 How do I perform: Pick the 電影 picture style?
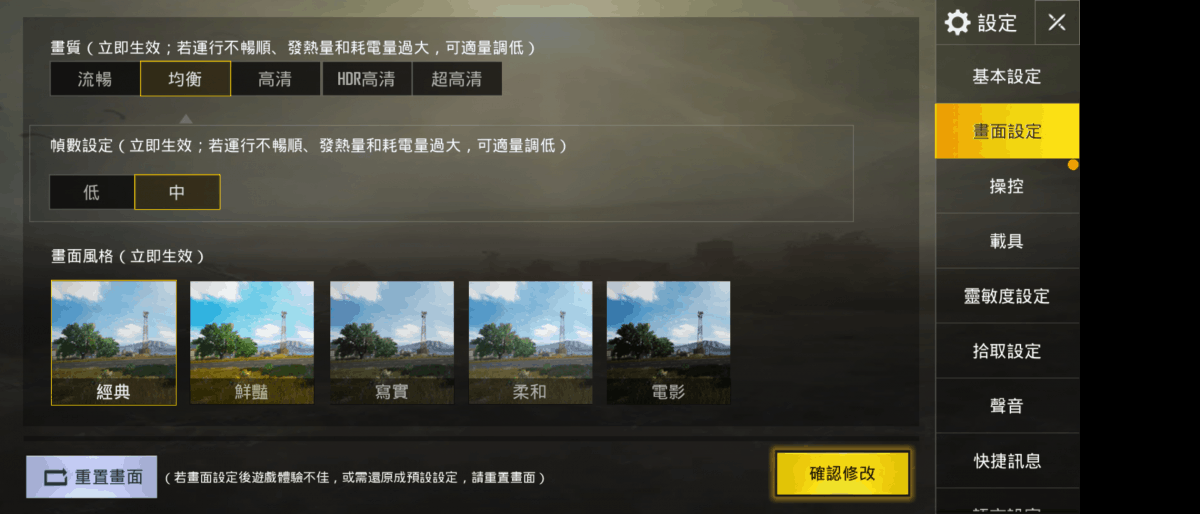tap(668, 343)
